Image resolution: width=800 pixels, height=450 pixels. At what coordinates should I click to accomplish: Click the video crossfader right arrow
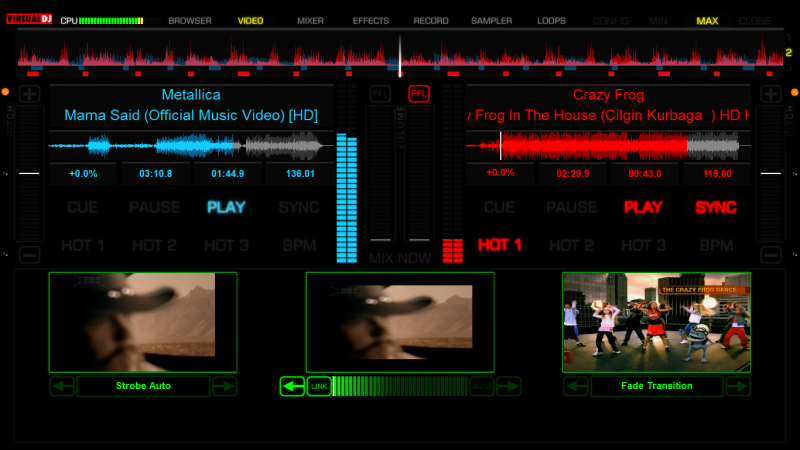point(509,386)
